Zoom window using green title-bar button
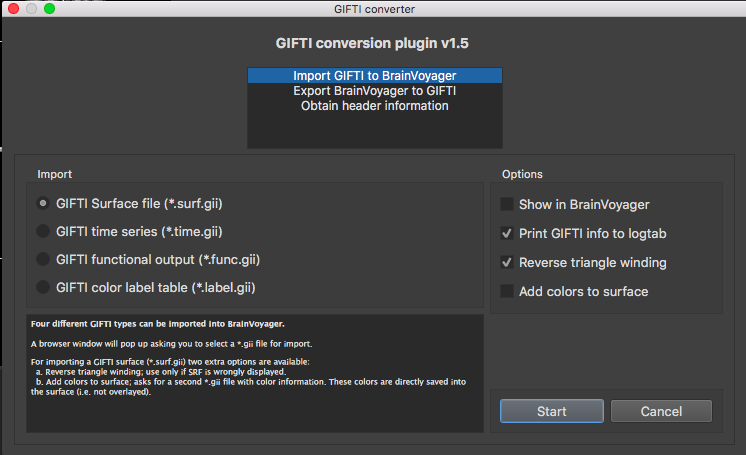 (49, 9)
